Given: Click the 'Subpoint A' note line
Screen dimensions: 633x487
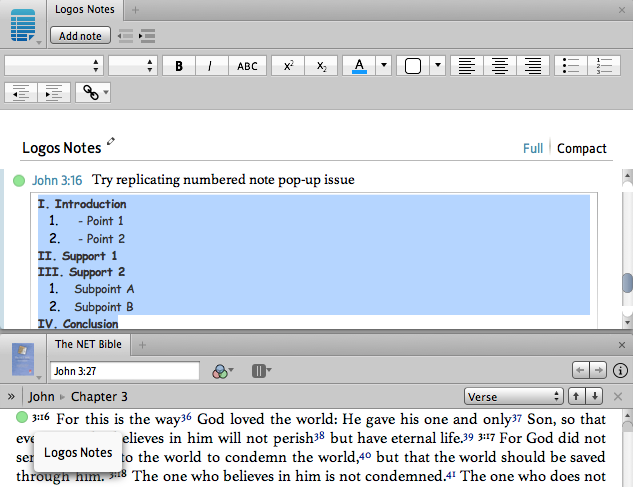Looking at the screenshot, I should click(x=104, y=289).
